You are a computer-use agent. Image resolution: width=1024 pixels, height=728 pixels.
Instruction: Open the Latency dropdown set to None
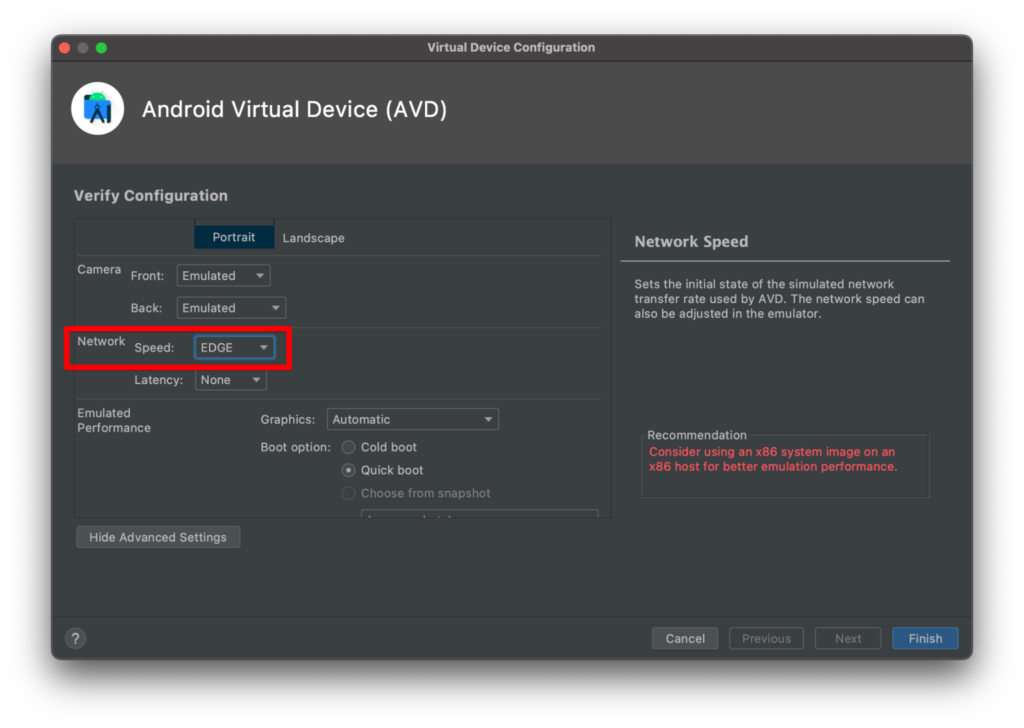click(x=230, y=380)
